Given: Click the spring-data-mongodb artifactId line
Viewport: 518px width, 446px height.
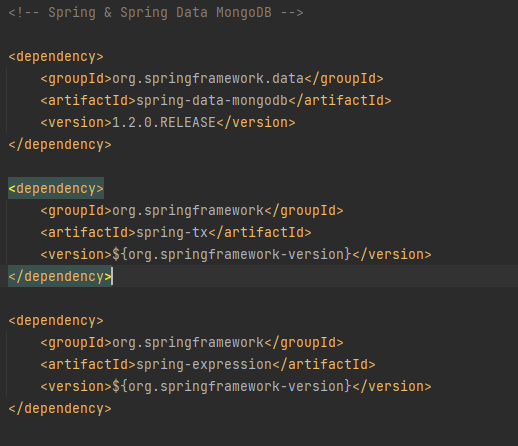Looking at the screenshot, I should click(x=216, y=101).
